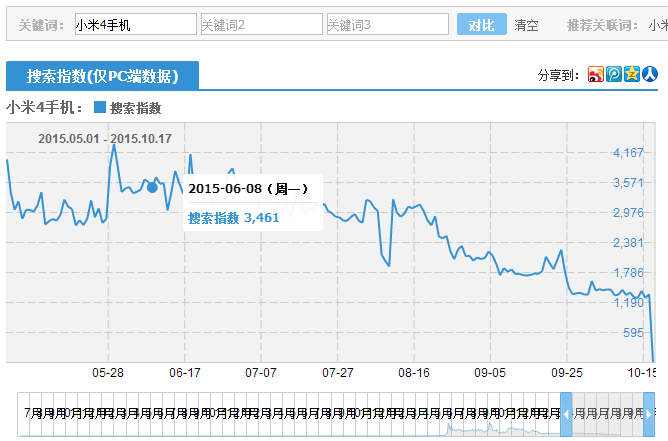668x441 pixels.
Task: Click the 09-25 date axis label
Action: 567,373
